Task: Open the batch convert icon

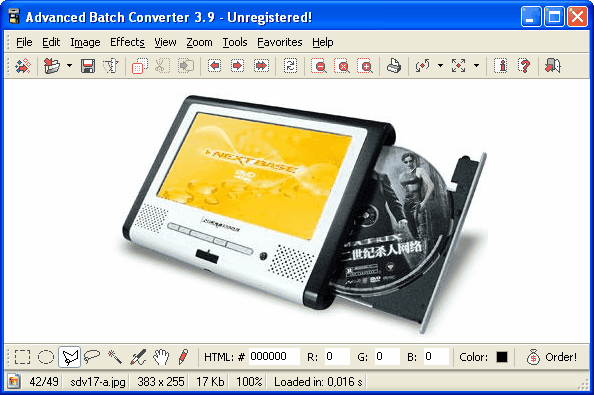Action: tap(23, 66)
